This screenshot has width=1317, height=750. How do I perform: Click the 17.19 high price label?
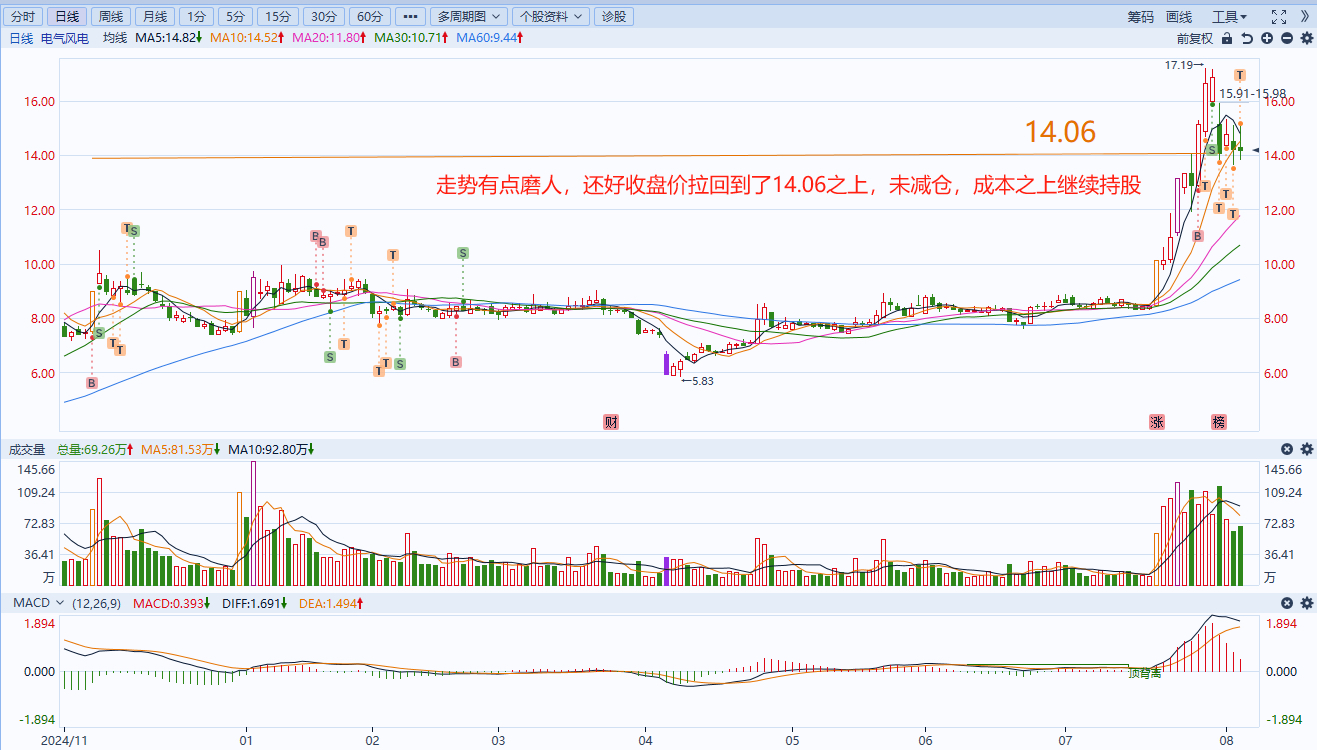pos(1184,65)
